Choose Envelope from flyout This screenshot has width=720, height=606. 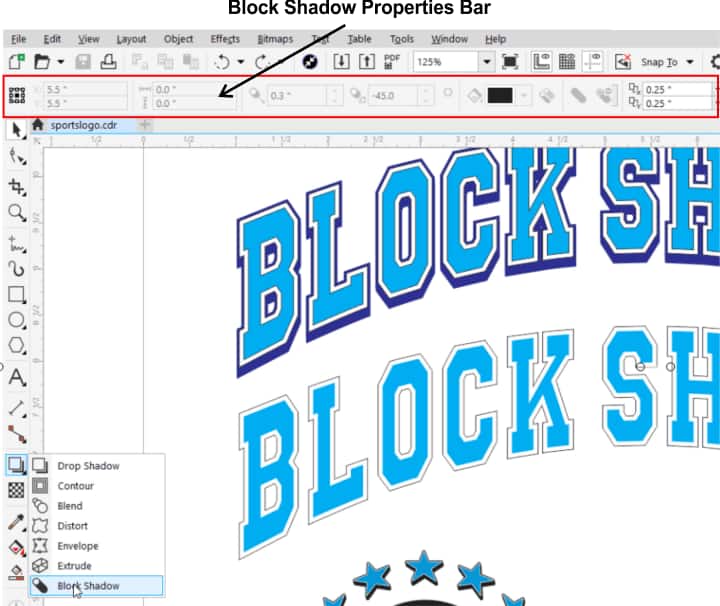click(x=96, y=546)
